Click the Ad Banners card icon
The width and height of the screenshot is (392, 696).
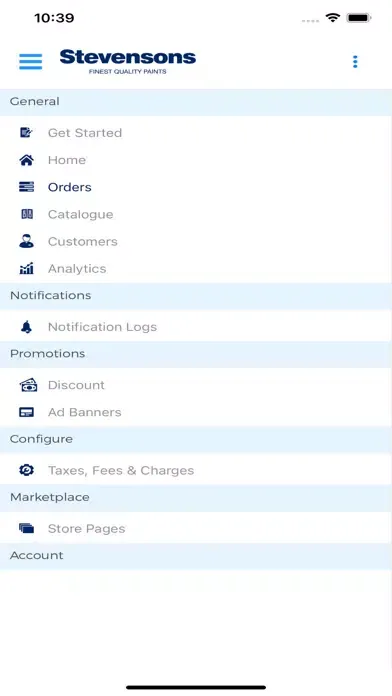click(x=27, y=412)
